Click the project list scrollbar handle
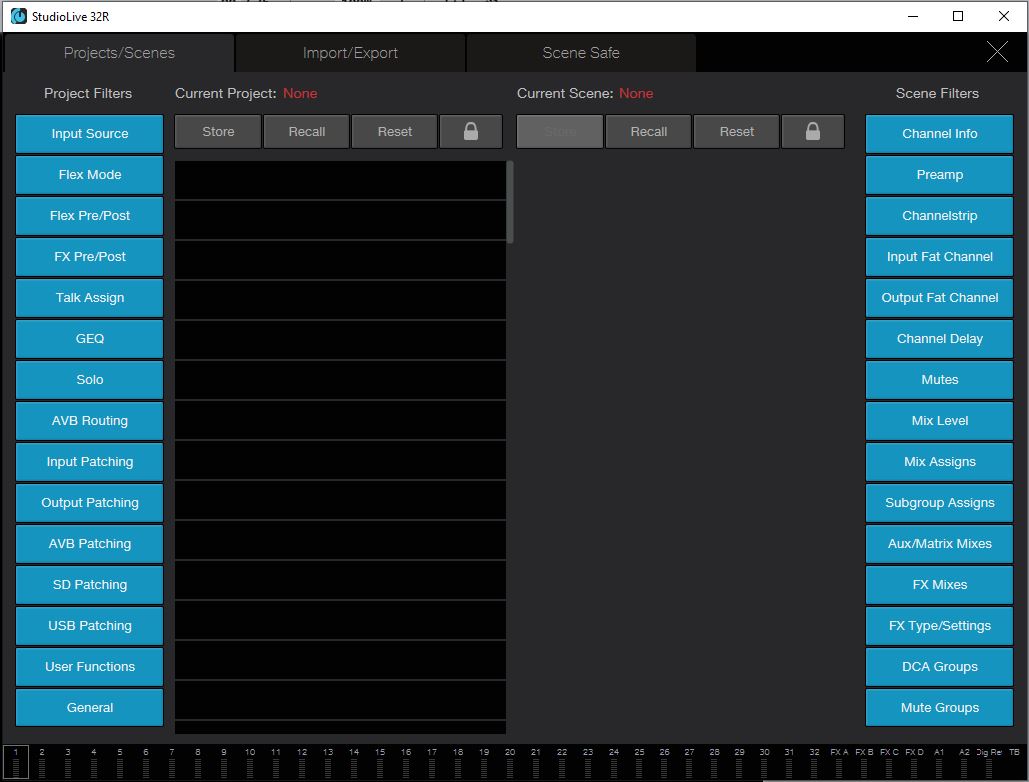This screenshot has width=1029, height=782. (510, 202)
